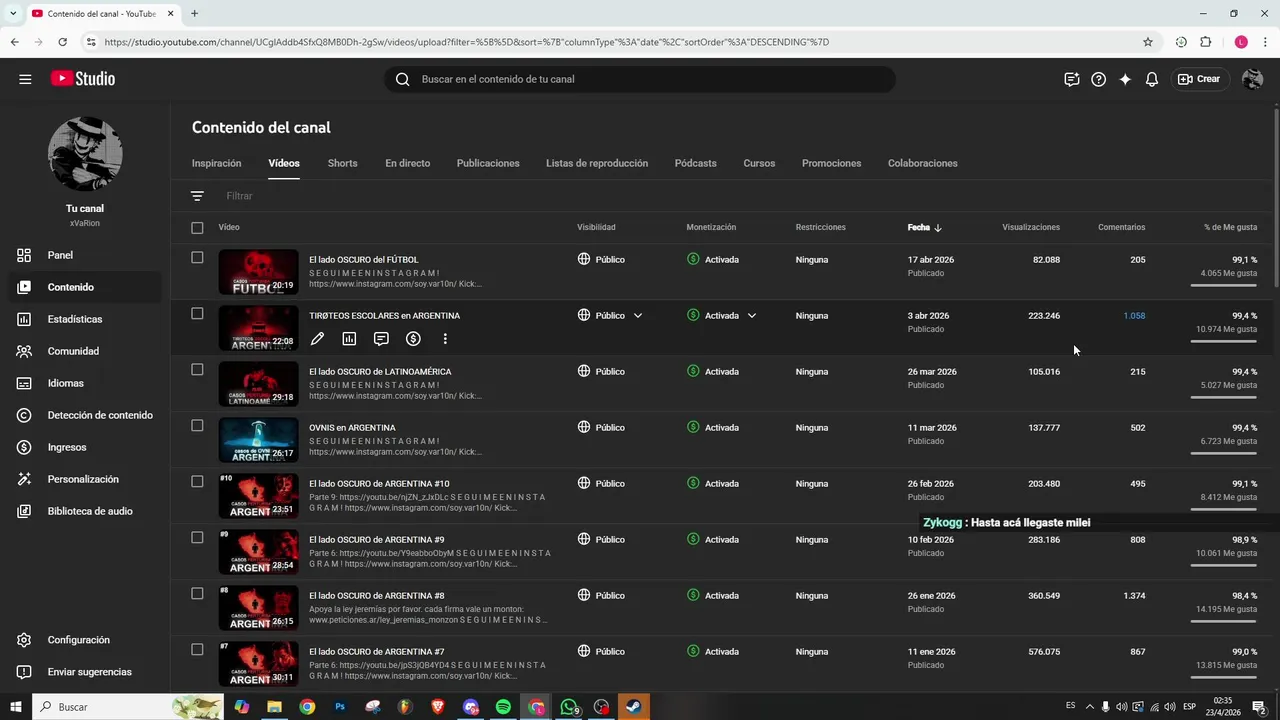Screen dimensions: 1280x720
Task: Click the channel content search field
Action: coord(640,79)
